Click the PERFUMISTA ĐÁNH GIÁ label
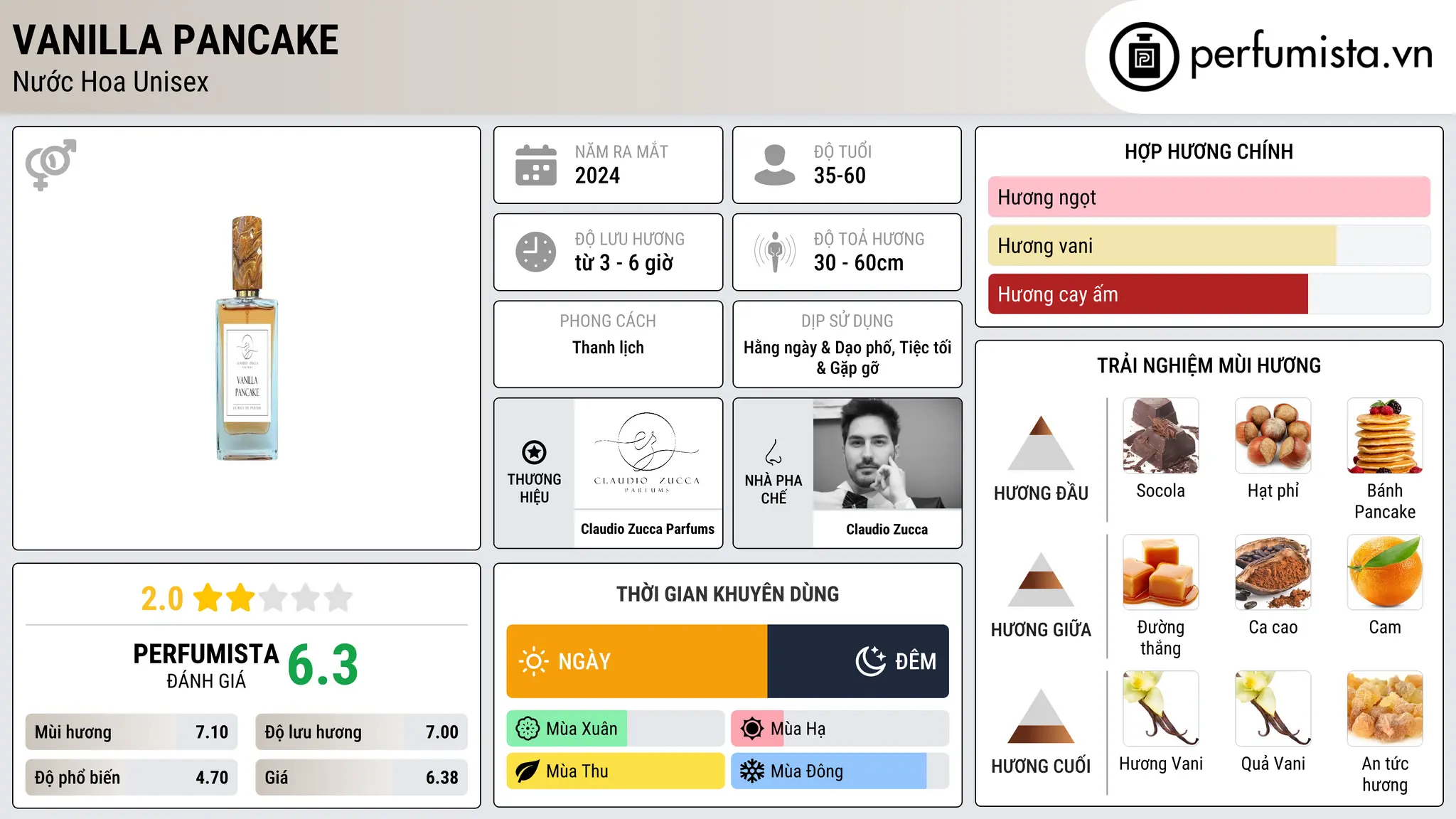 [206, 665]
